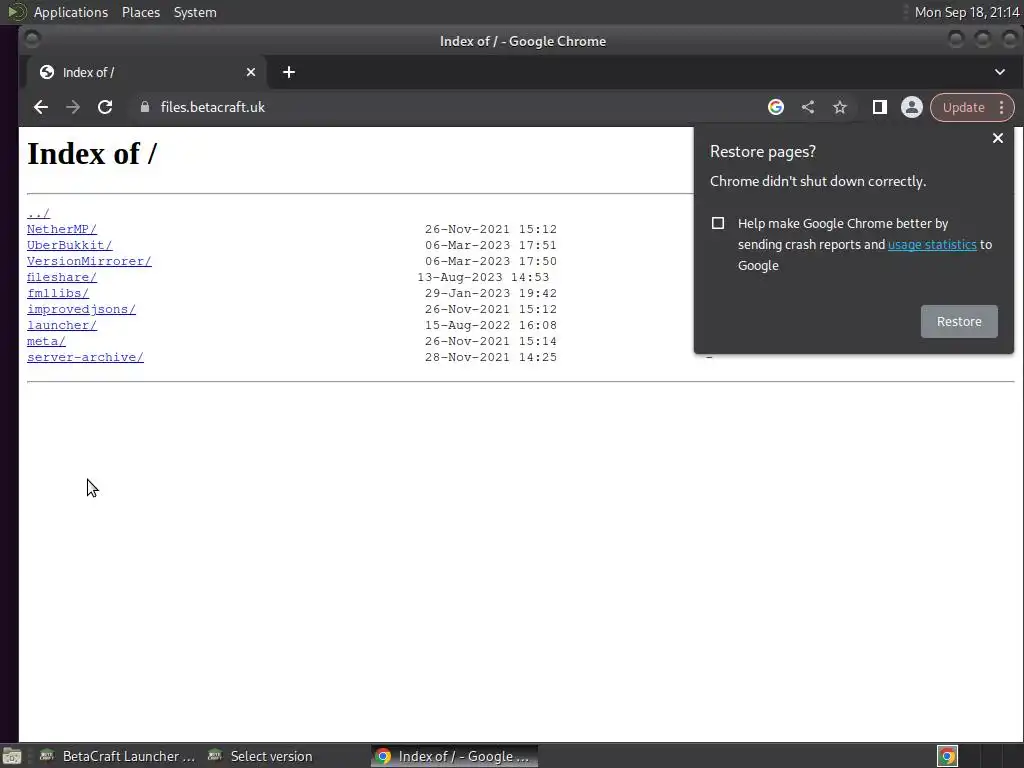The height and width of the screenshot is (768, 1024).
Task: Open the Applications menu
Action: coord(71,12)
